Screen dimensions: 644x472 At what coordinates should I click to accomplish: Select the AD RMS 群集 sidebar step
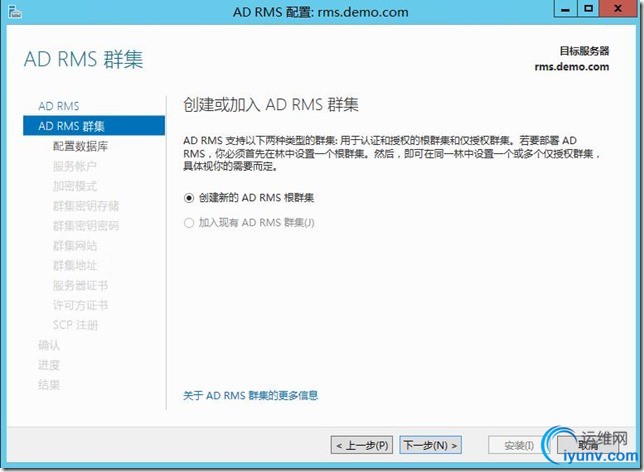click(94, 126)
